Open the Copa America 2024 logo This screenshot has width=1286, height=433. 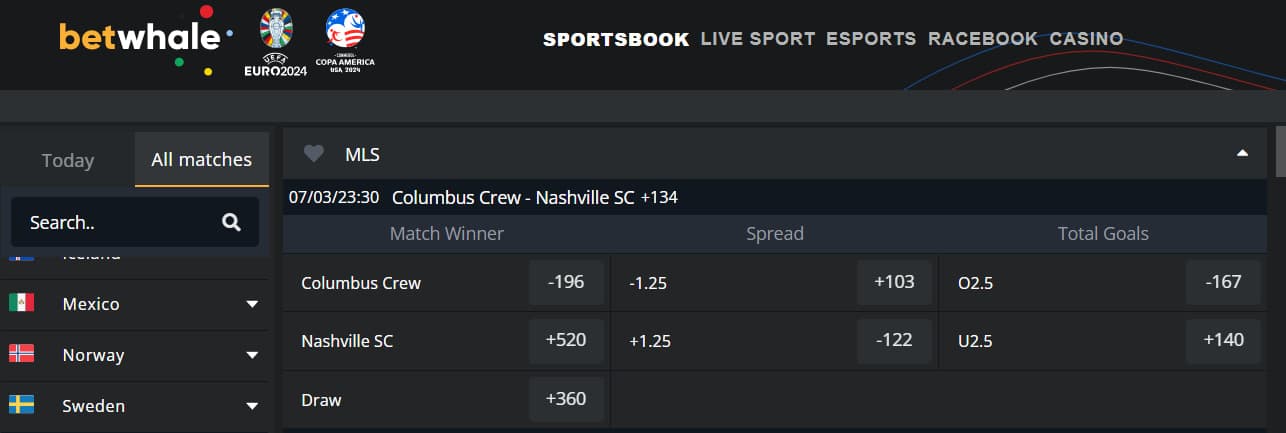344,42
